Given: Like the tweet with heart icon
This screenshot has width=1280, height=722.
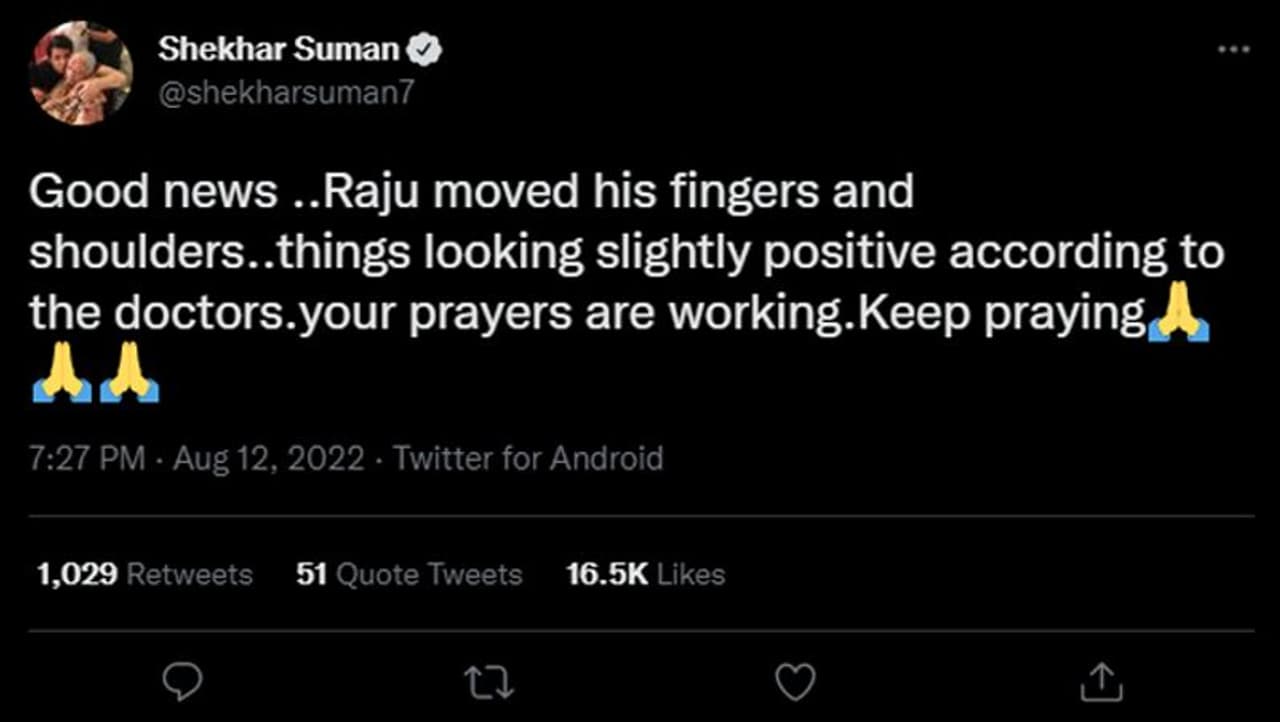Looking at the screenshot, I should click(x=796, y=682).
